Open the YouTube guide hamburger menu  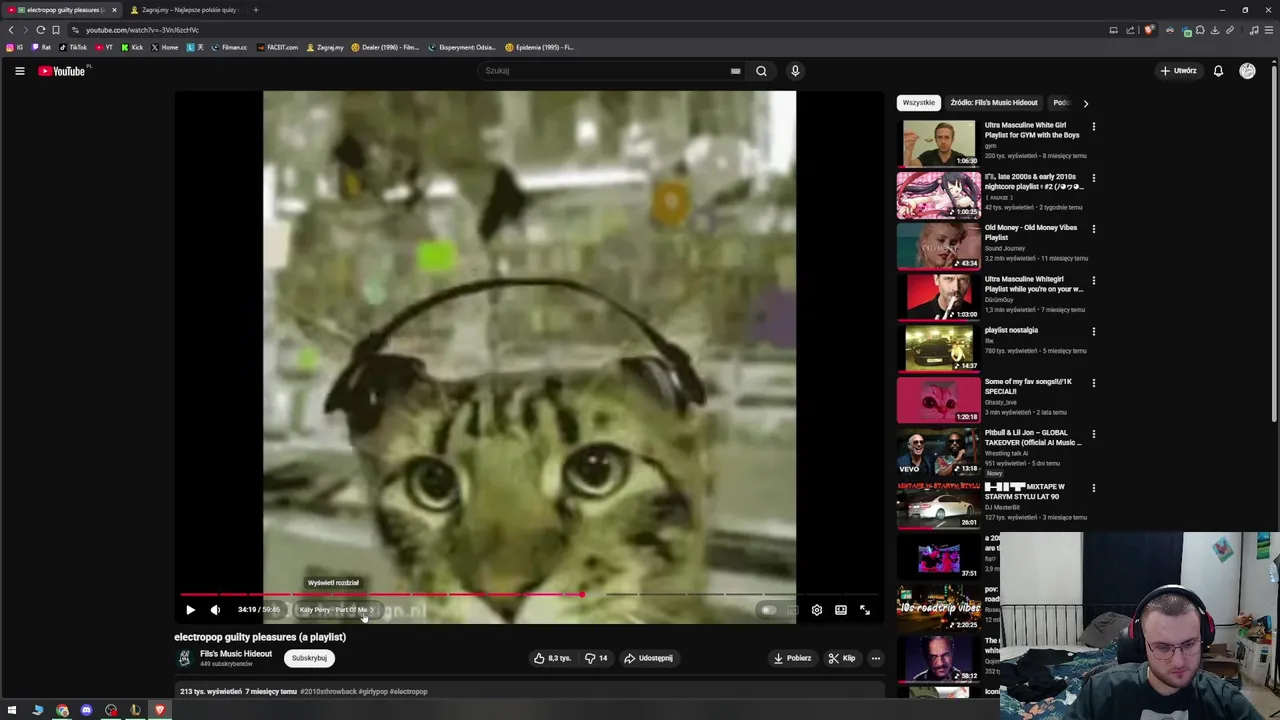pyautogui.click(x=19, y=71)
